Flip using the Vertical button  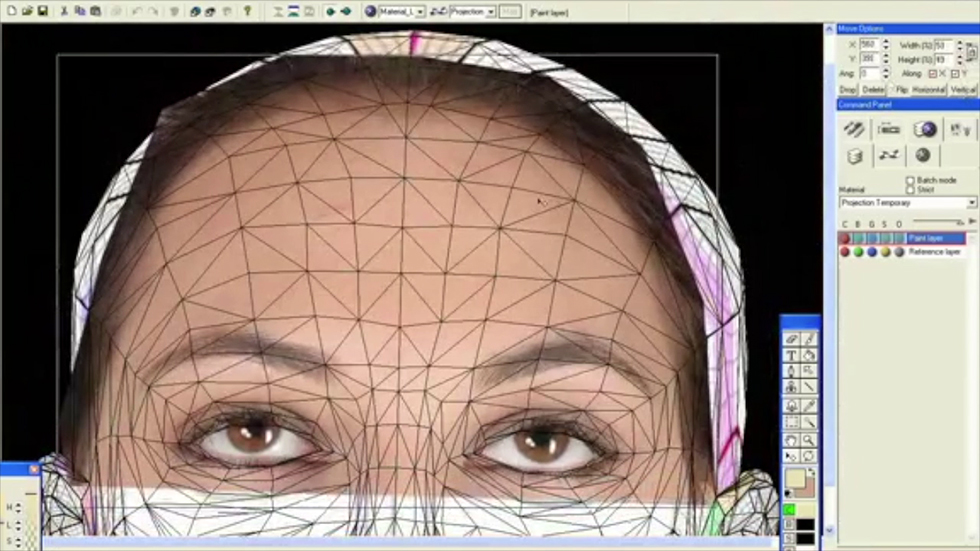click(963, 90)
